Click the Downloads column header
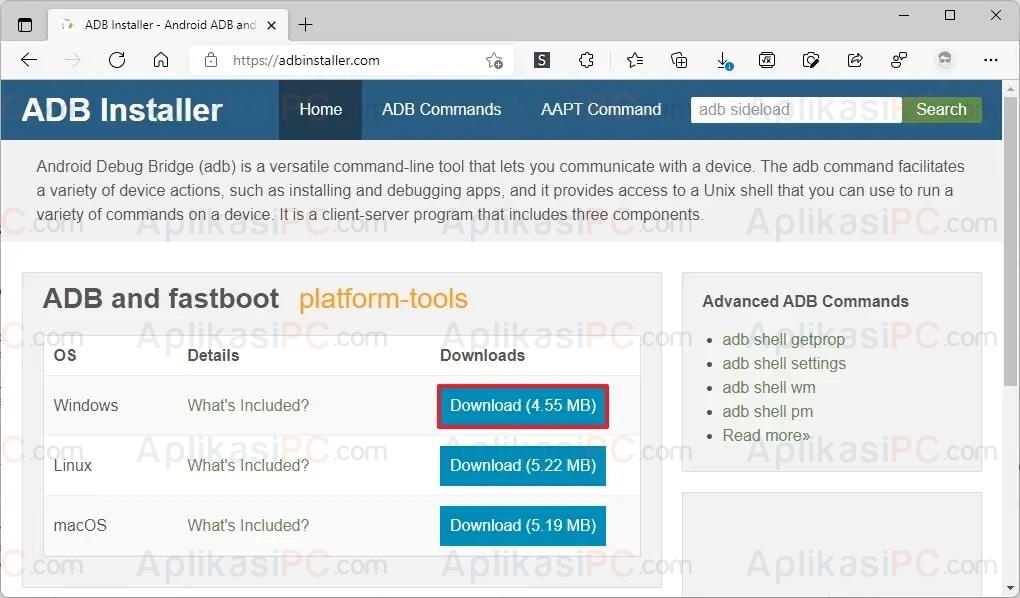Screen dimensions: 1020x598 tap(482, 355)
